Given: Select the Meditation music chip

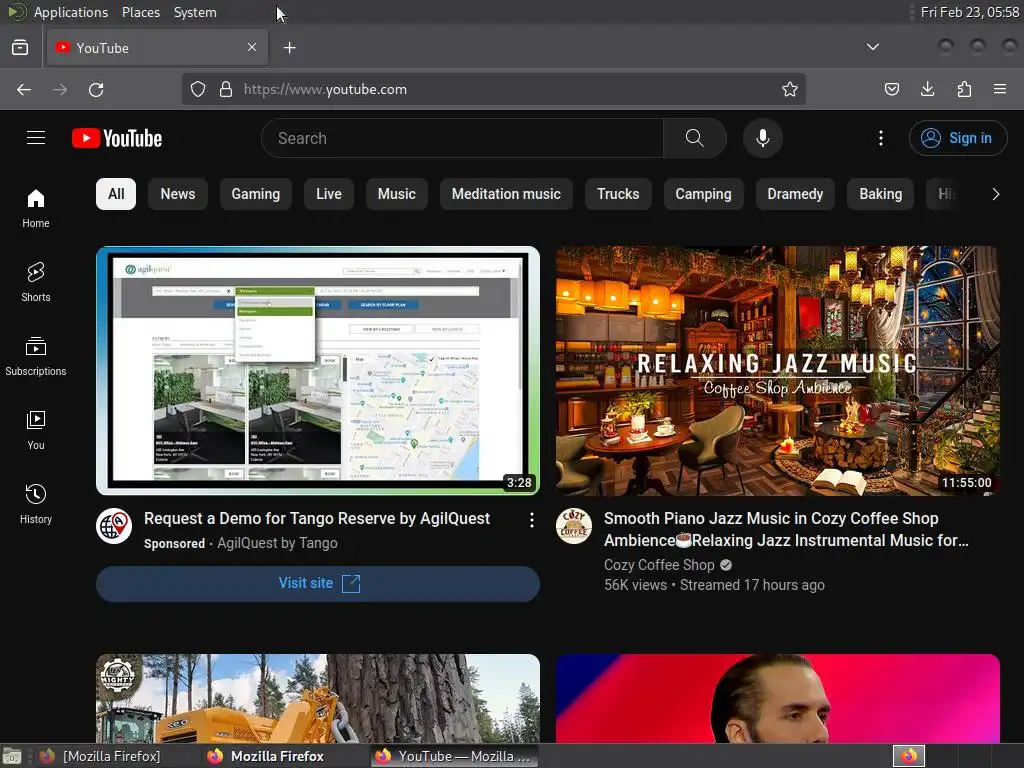Looking at the screenshot, I should tap(506, 194).
